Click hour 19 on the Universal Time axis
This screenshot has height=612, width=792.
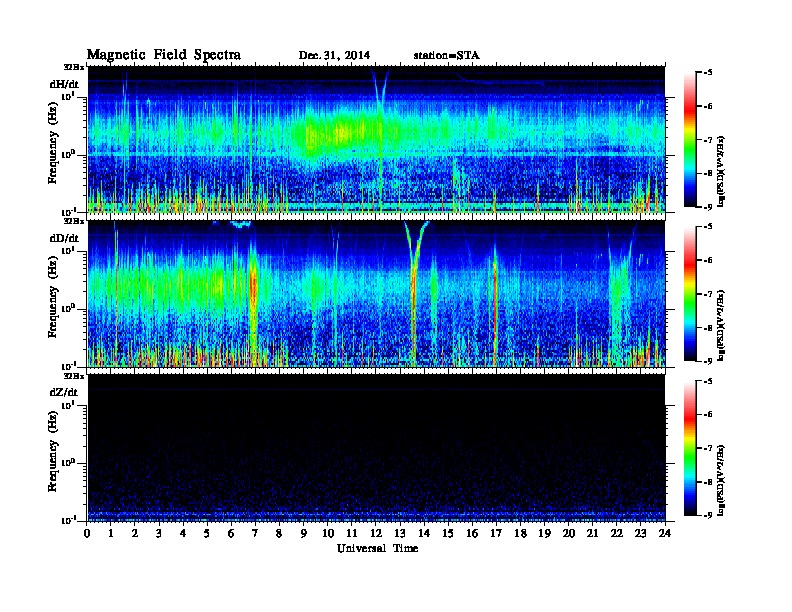[544, 533]
